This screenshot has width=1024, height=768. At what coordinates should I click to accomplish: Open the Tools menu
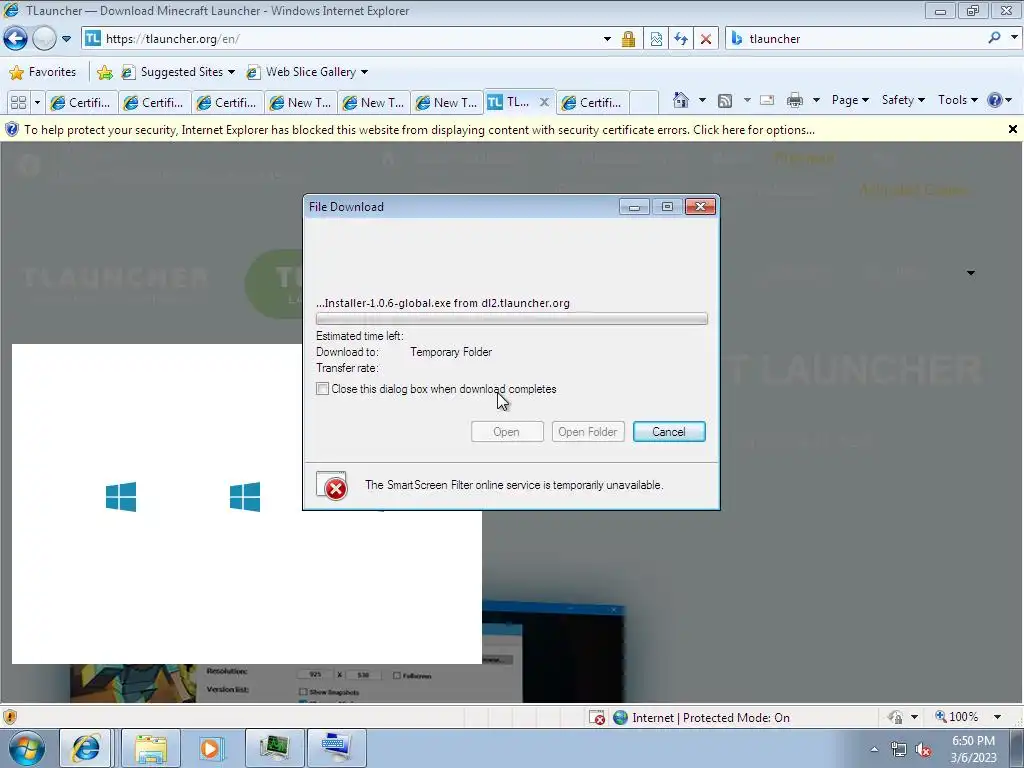pyautogui.click(x=957, y=100)
